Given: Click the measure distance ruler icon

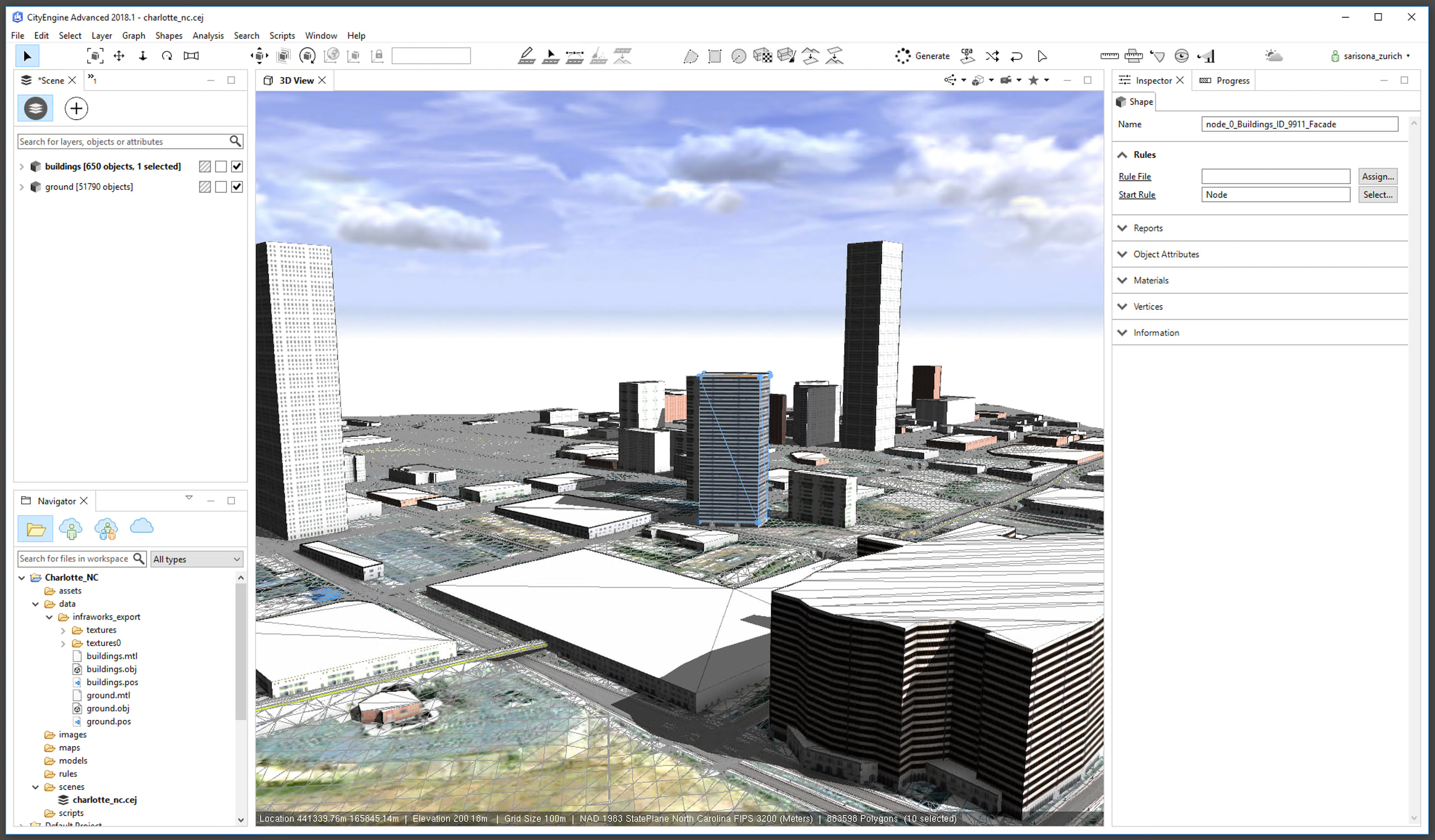Looking at the screenshot, I should (x=1109, y=56).
